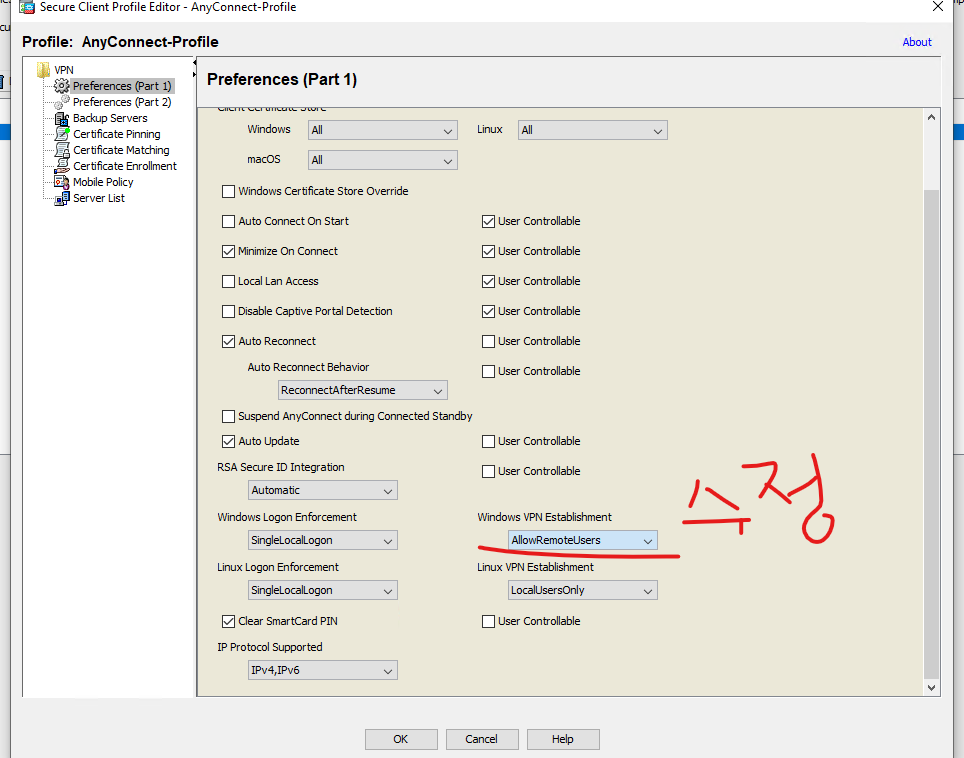Close the Profile Editor window
This screenshot has width=964, height=758.
click(x=938, y=7)
